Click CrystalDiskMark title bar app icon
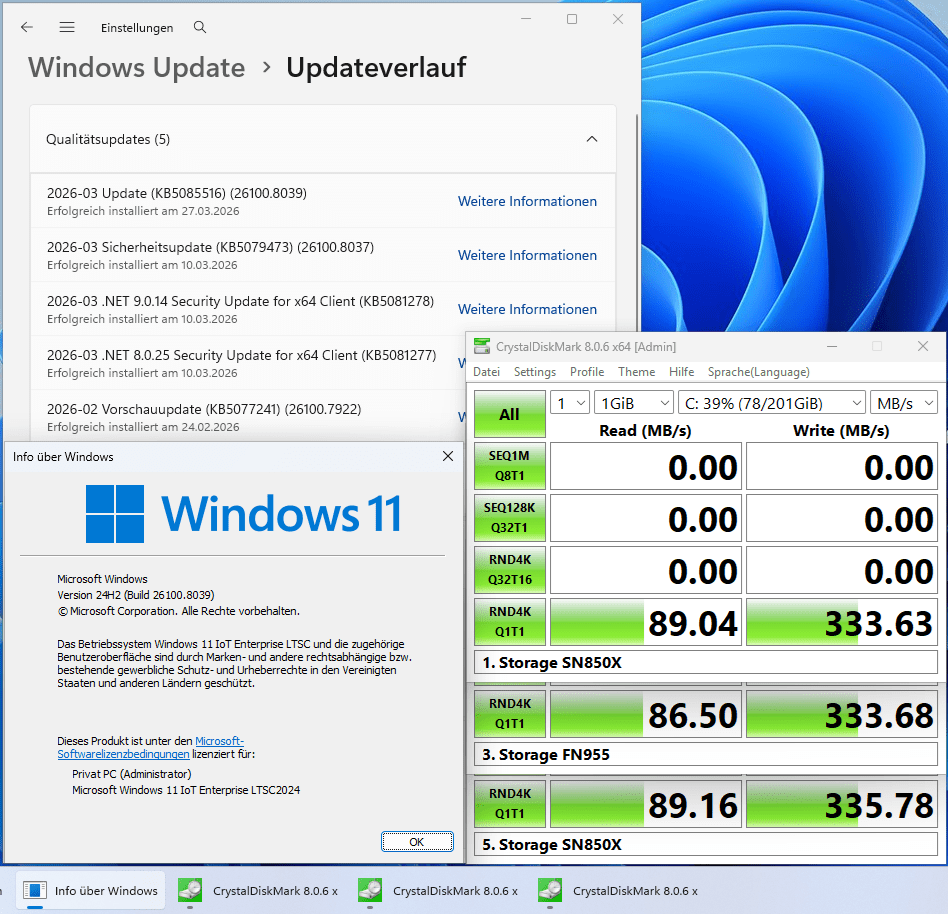This screenshot has width=948, height=914. click(x=482, y=346)
